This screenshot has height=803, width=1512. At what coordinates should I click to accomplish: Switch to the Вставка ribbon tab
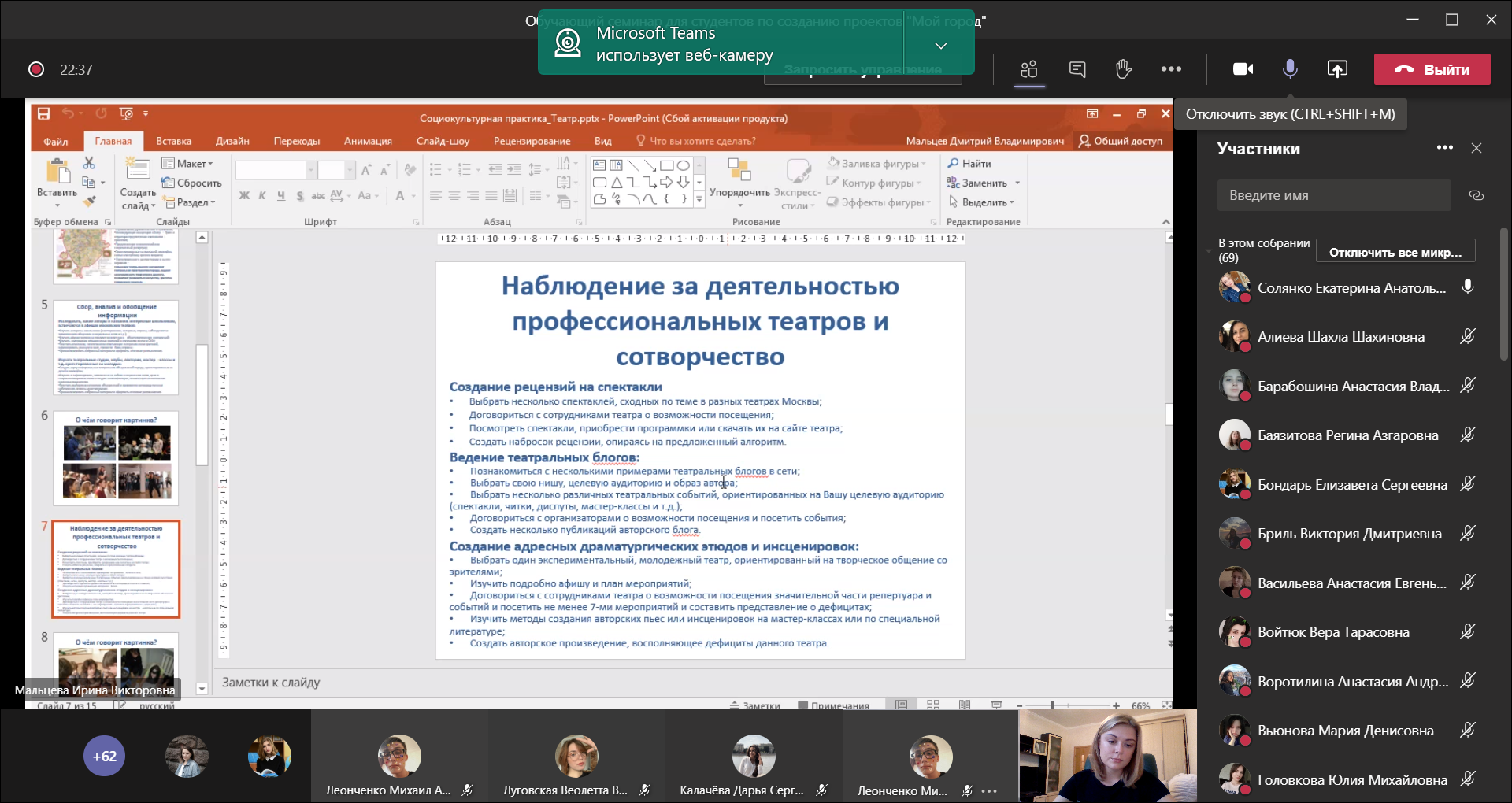173,141
